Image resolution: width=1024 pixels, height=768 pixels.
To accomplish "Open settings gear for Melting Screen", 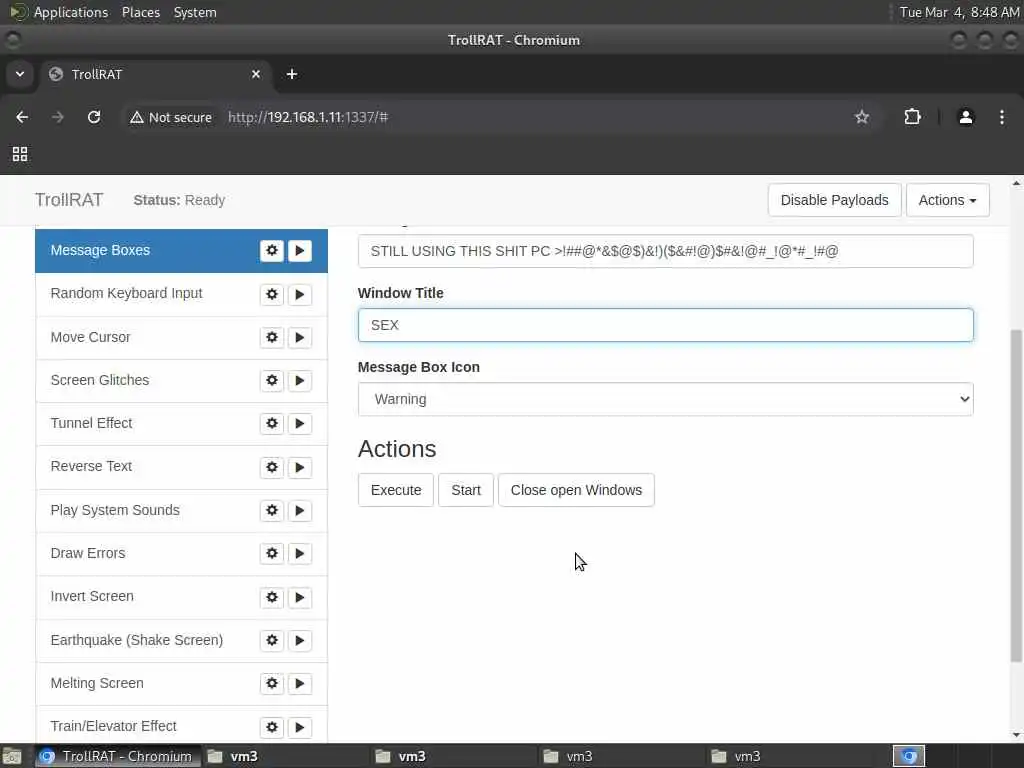I will pyautogui.click(x=272, y=684).
